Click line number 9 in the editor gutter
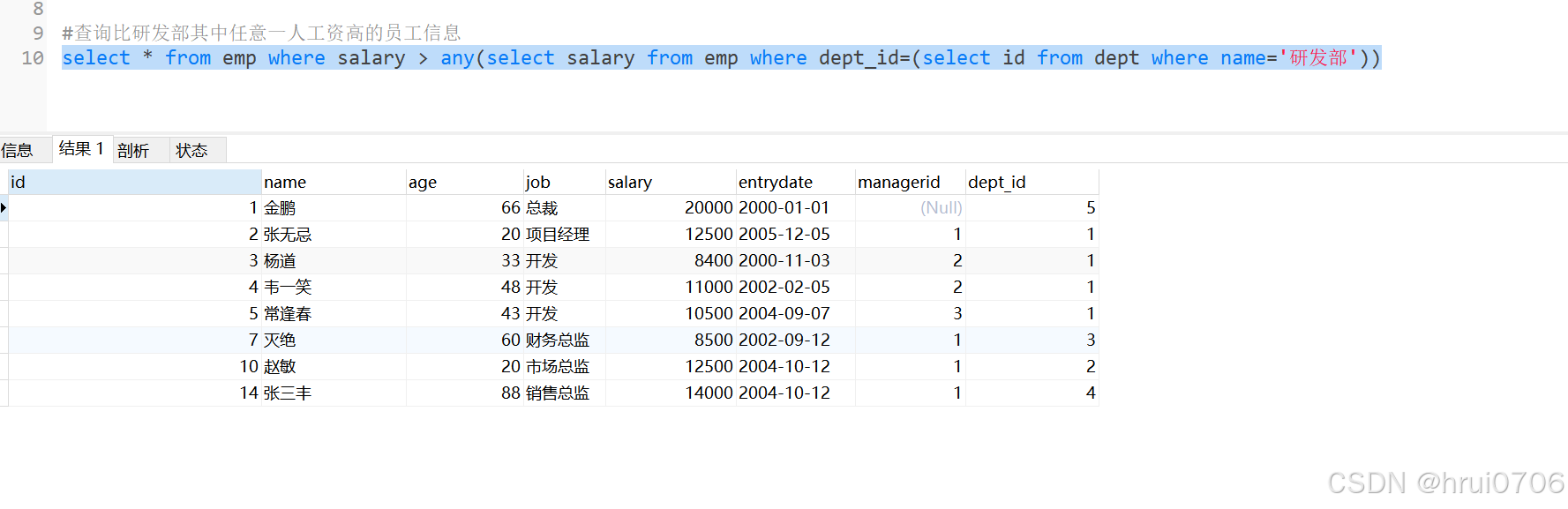The height and width of the screenshot is (509, 1568). pyautogui.click(x=38, y=34)
